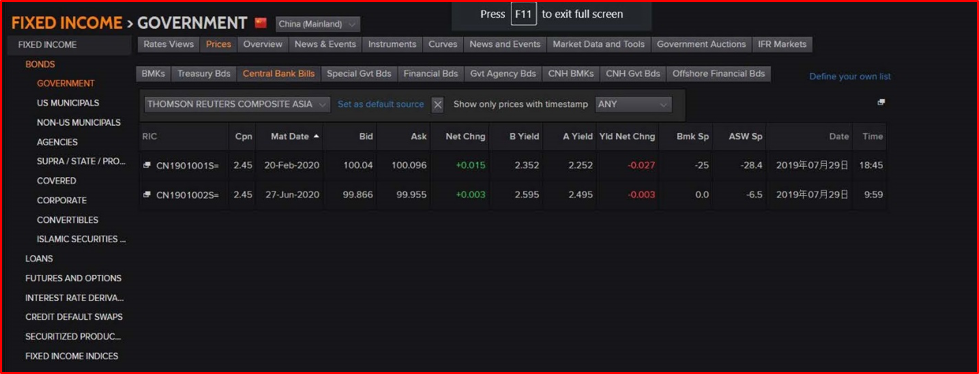
Task: Click the -28.4 ASW spread value
Action: 750,165
